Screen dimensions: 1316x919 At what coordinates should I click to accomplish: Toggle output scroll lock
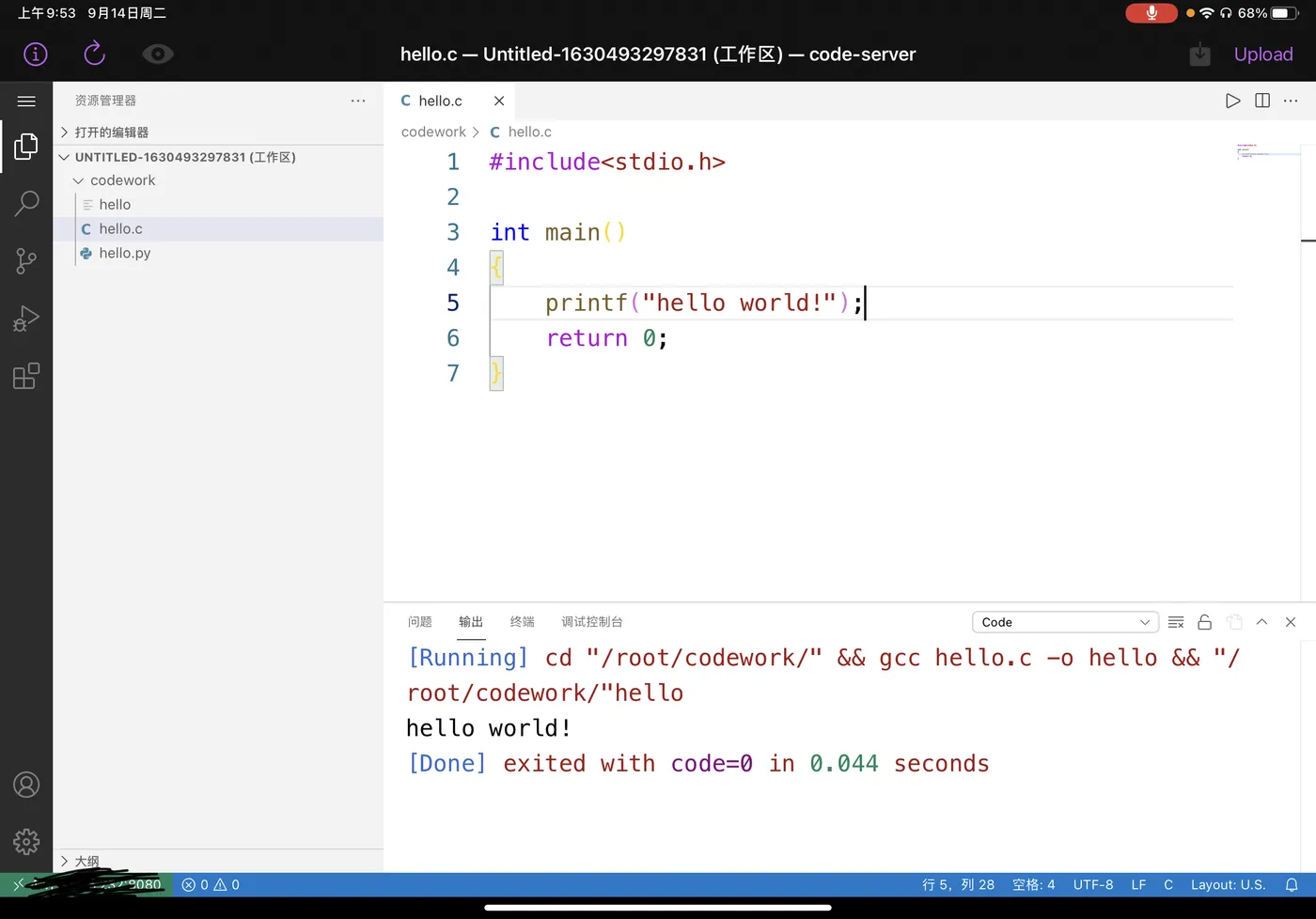[x=1205, y=622]
